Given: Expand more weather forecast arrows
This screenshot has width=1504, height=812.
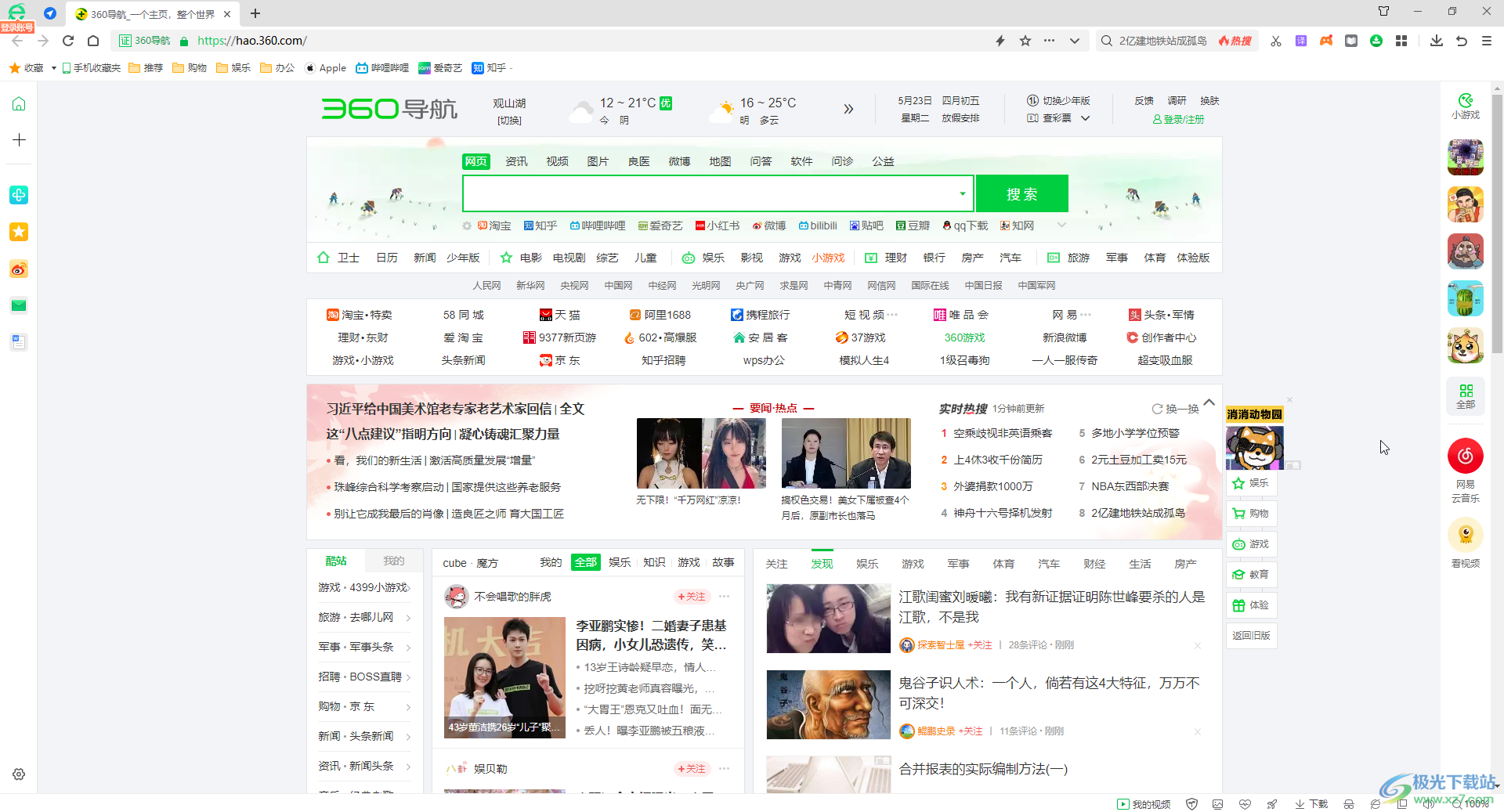Looking at the screenshot, I should 848,109.
